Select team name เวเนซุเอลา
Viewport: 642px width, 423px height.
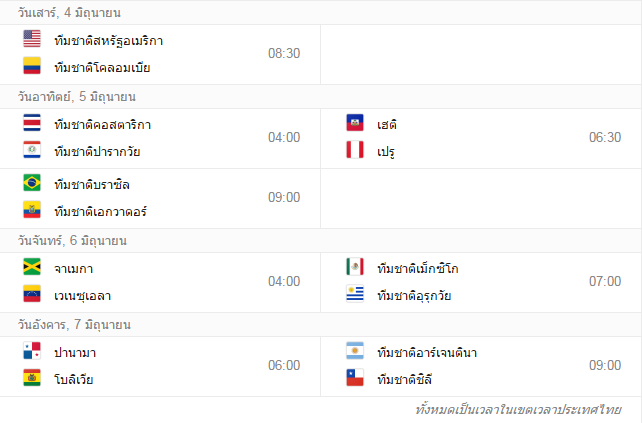tap(83, 295)
